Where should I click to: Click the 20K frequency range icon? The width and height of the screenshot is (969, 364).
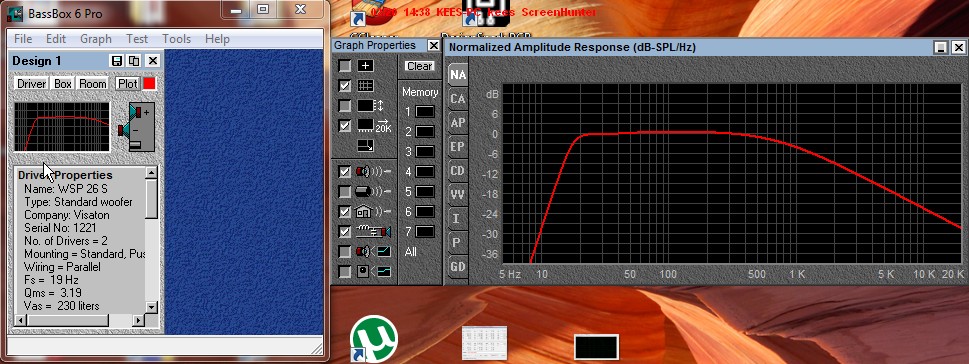pos(374,125)
